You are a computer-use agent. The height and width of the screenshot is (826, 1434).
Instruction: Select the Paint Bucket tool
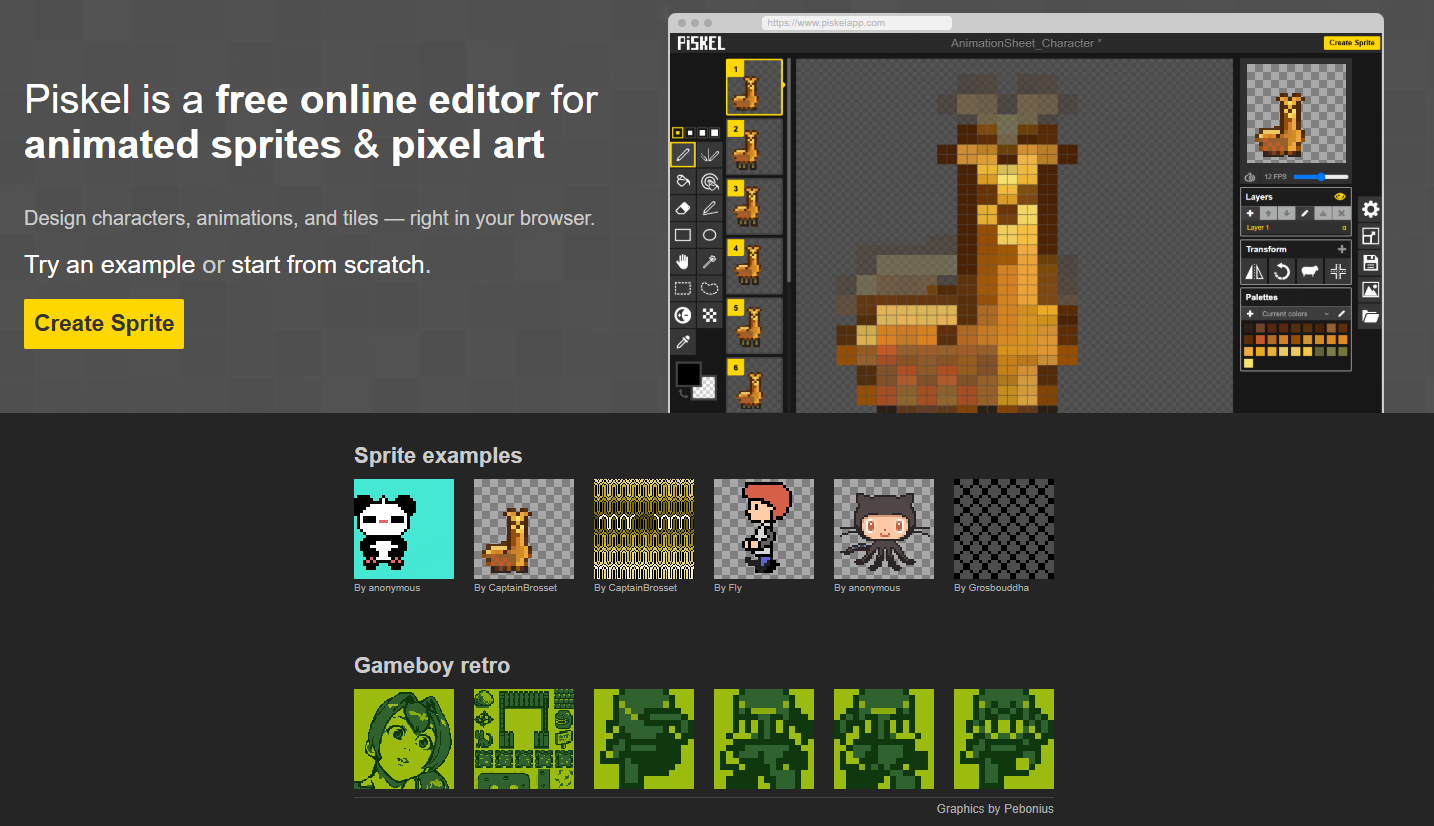(683, 181)
